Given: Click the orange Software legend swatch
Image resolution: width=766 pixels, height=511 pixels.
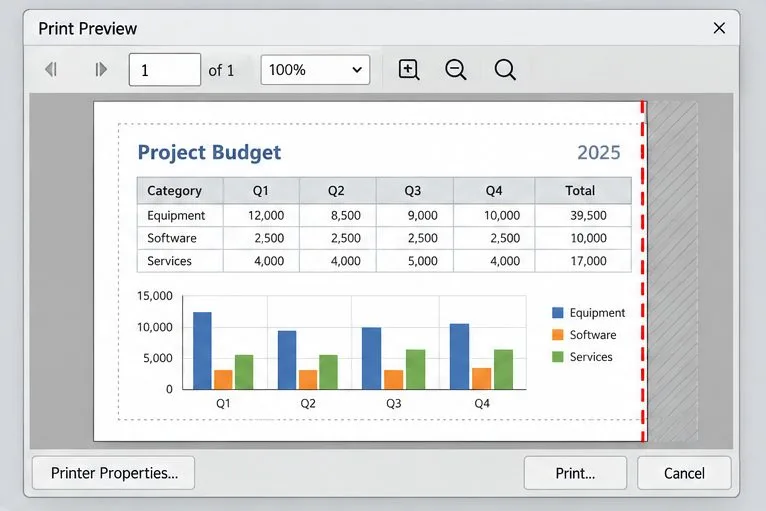Looking at the screenshot, I should tap(557, 335).
